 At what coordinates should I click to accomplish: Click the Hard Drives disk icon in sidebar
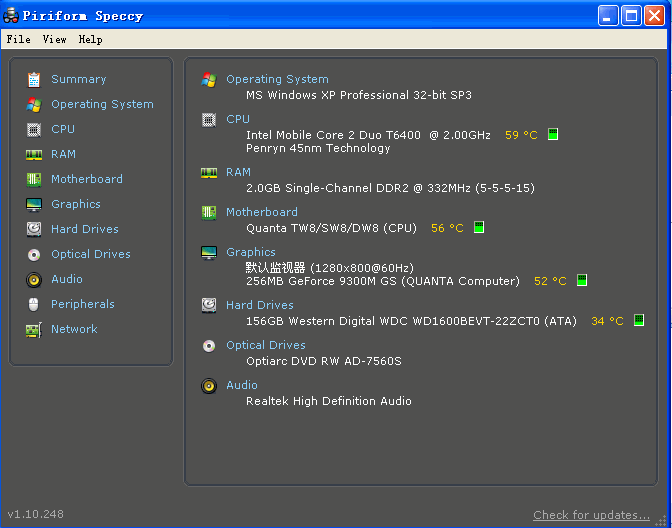tap(34, 229)
